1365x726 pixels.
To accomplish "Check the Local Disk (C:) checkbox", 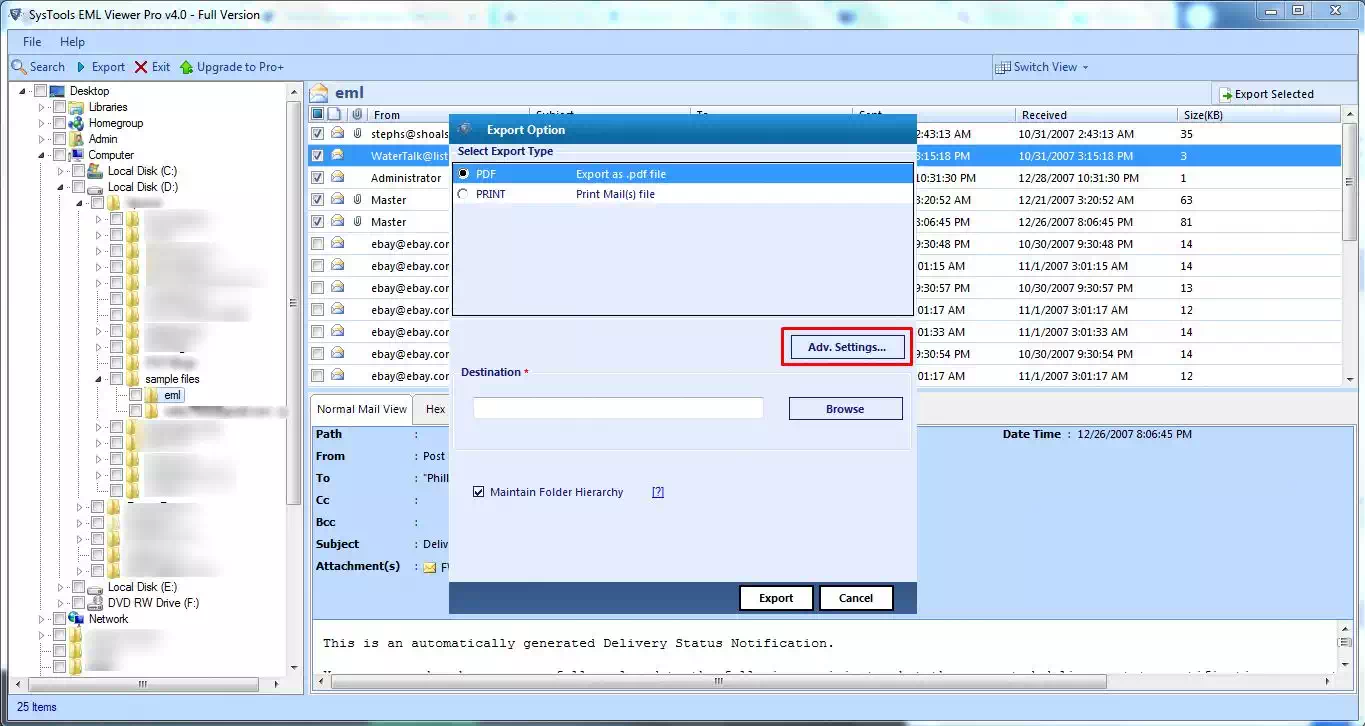I will click(x=78, y=171).
